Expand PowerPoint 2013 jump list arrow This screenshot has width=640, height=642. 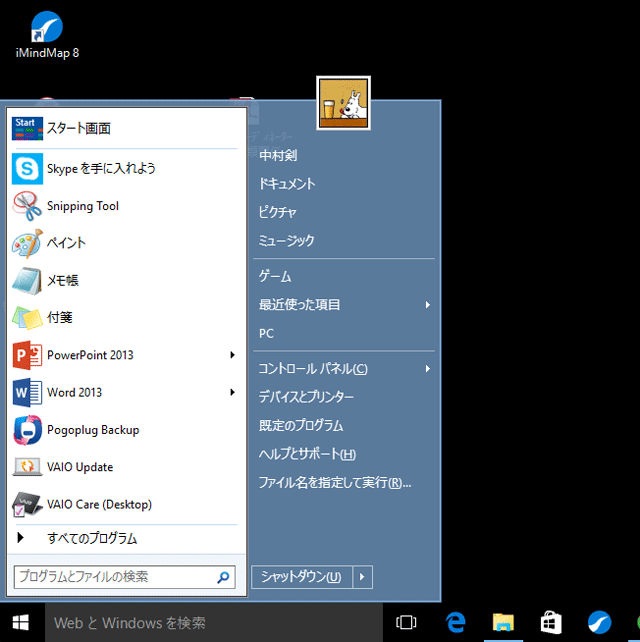(x=232, y=355)
